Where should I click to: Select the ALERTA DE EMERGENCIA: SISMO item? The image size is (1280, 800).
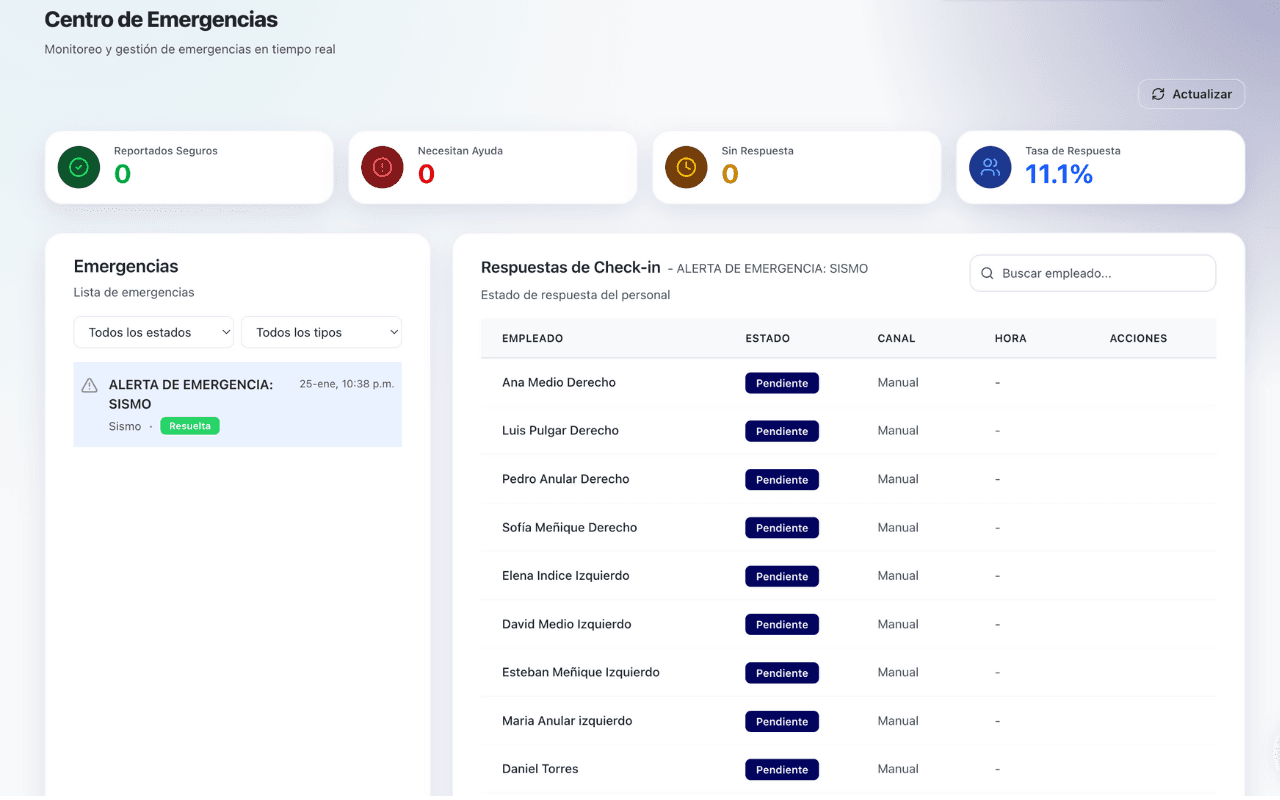point(190,394)
